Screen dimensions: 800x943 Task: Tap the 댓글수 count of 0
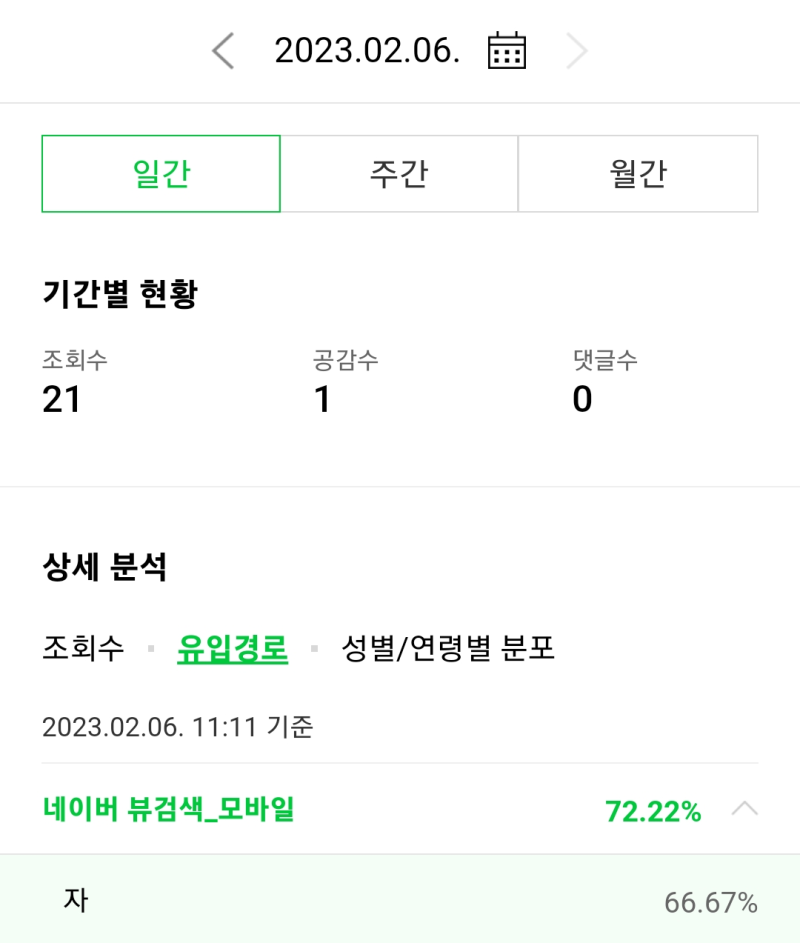pyautogui.click(x=582, y=399)
